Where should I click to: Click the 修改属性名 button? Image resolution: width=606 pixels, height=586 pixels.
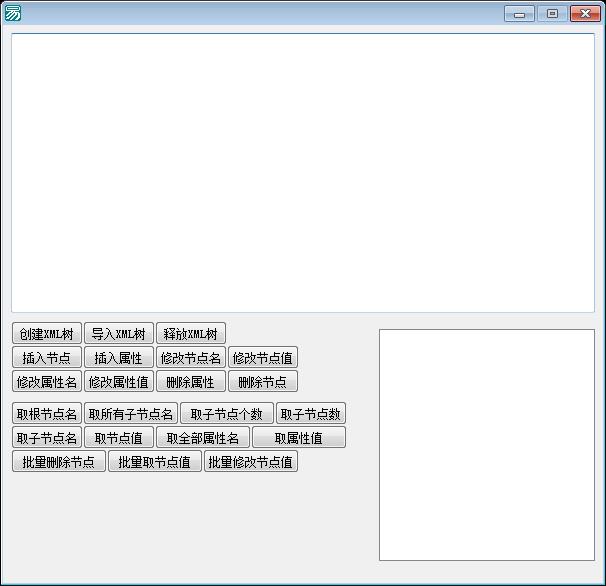pos(47,381)
